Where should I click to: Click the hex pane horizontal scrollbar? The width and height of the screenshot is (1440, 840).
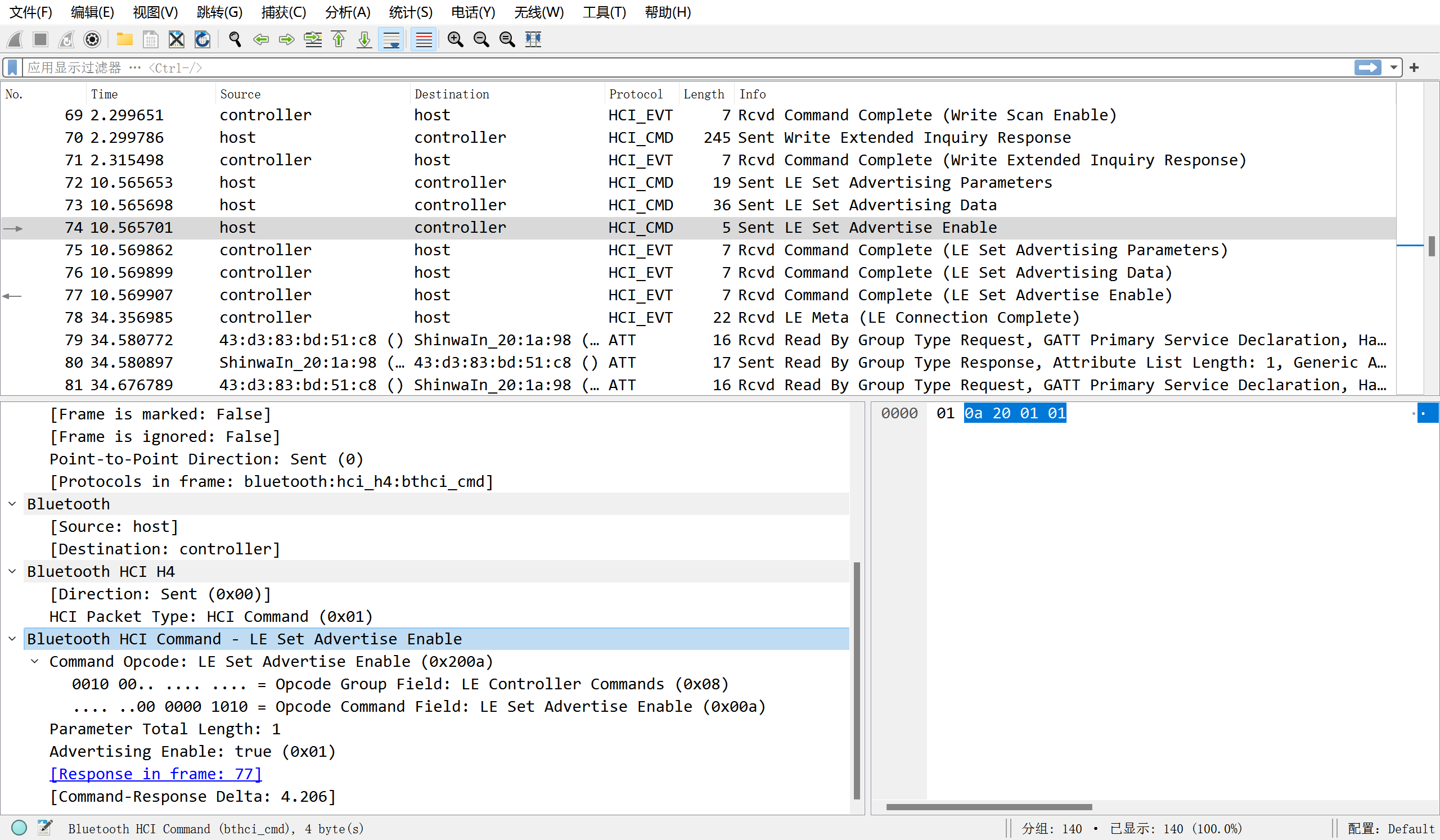989,807
